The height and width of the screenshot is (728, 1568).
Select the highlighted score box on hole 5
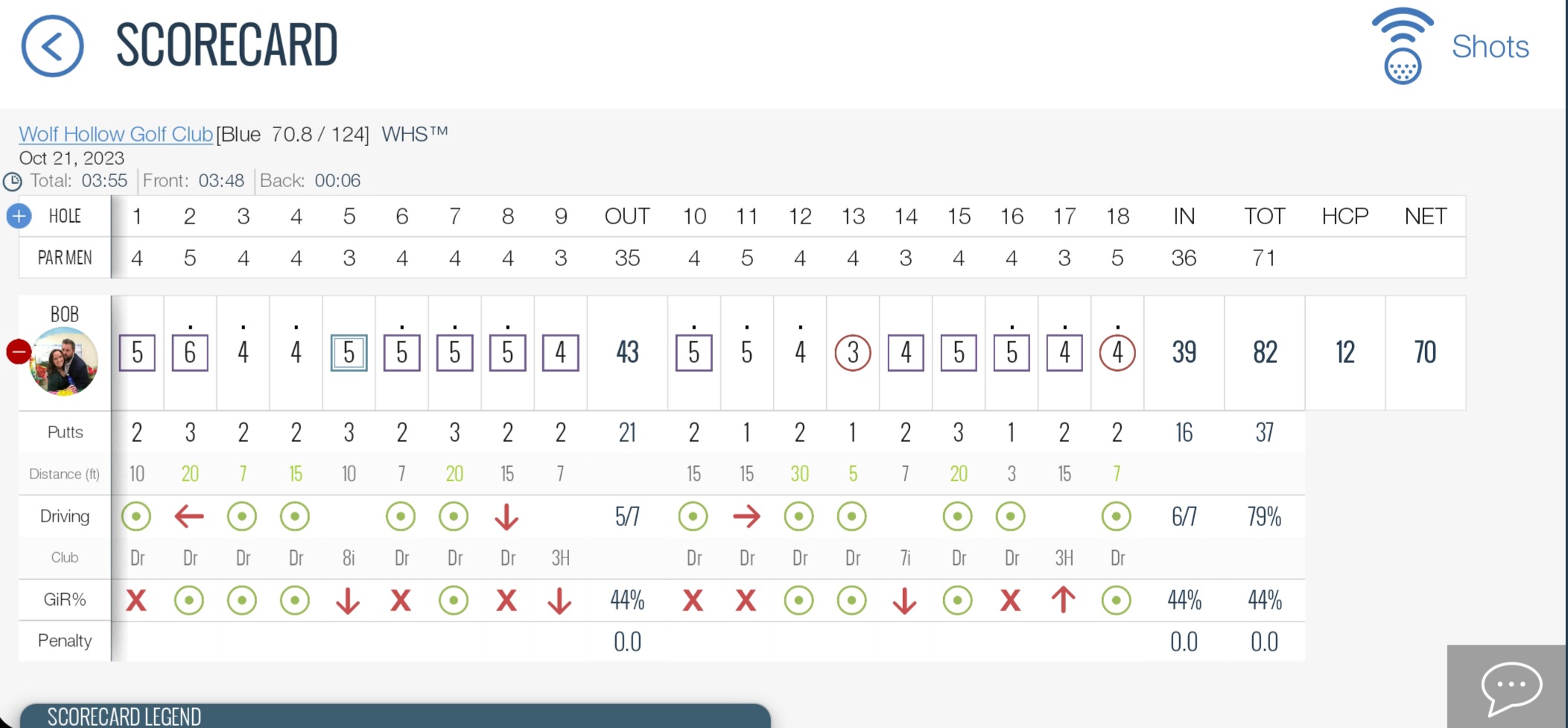(349, 352)
